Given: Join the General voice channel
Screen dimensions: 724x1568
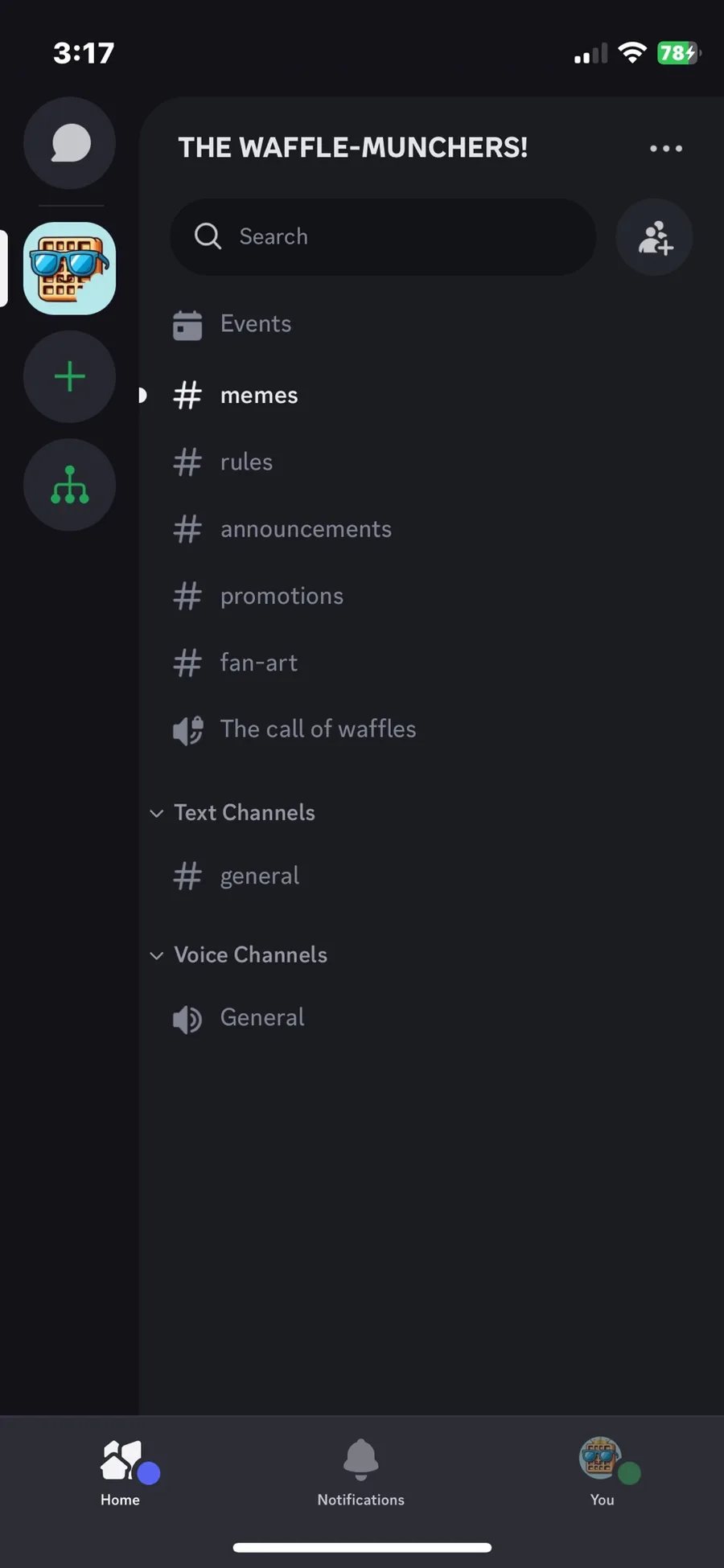Looking at the screenshot, I should coord(262,1018).
